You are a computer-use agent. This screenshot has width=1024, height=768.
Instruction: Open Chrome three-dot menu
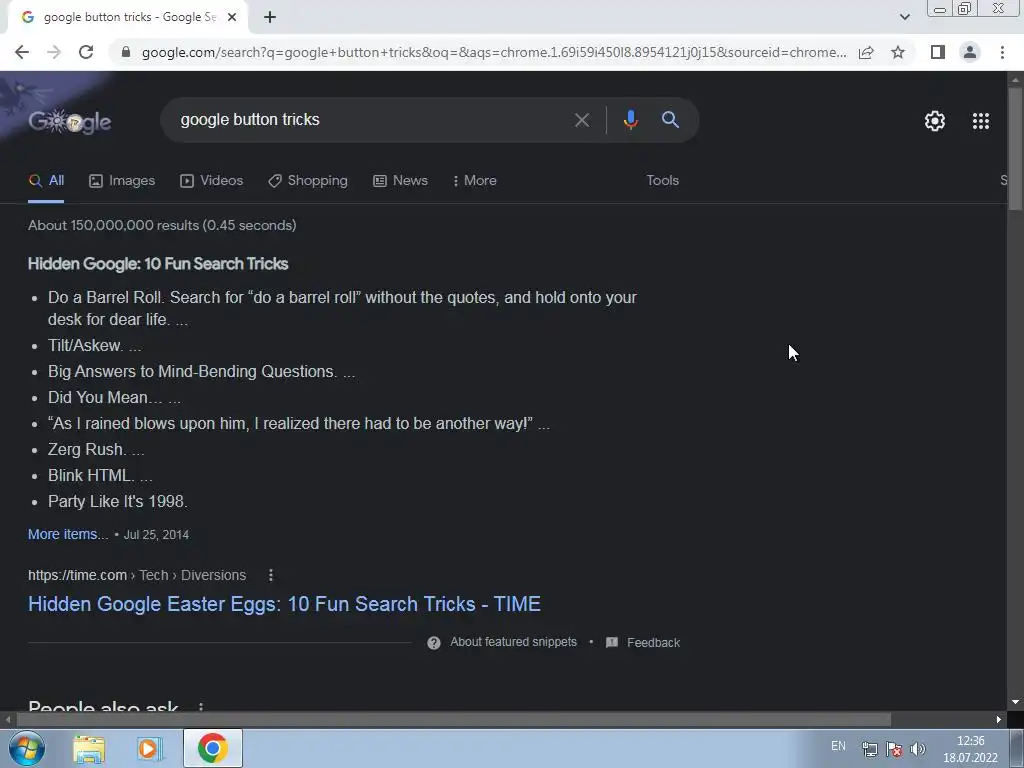point(1002,52)
